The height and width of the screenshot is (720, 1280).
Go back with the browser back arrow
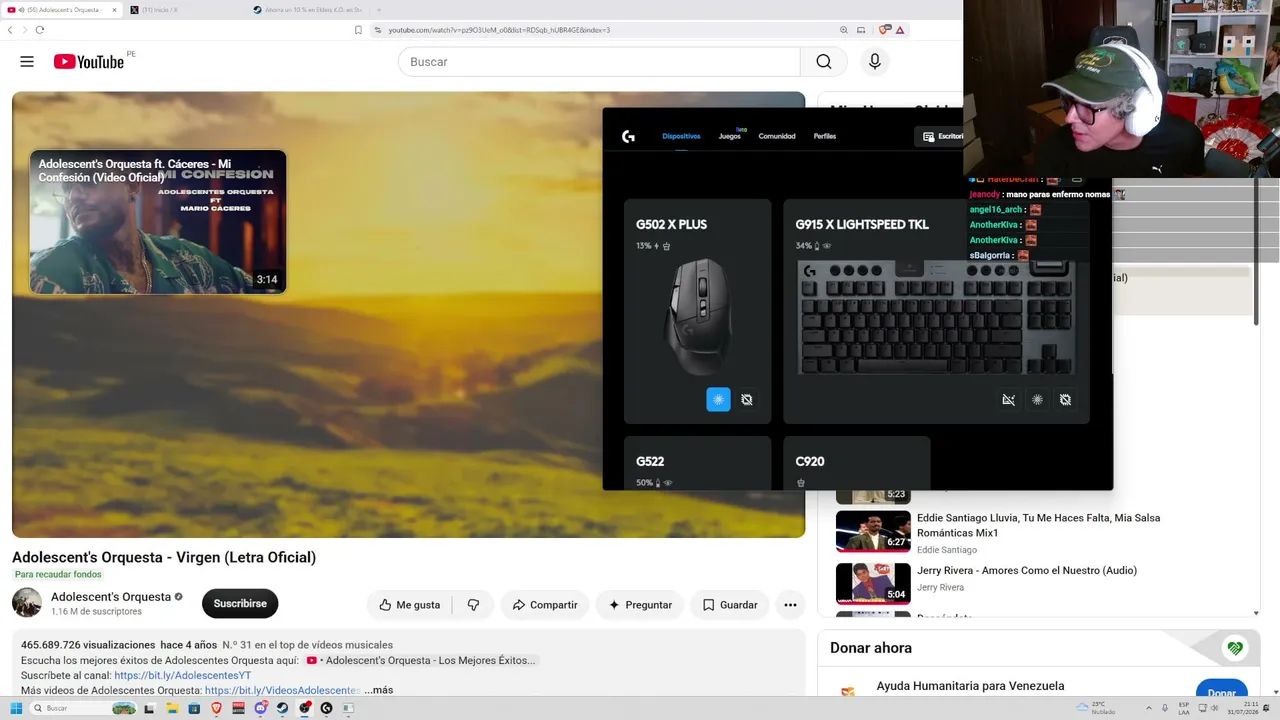pyautogui.click(x=10, y=30)
